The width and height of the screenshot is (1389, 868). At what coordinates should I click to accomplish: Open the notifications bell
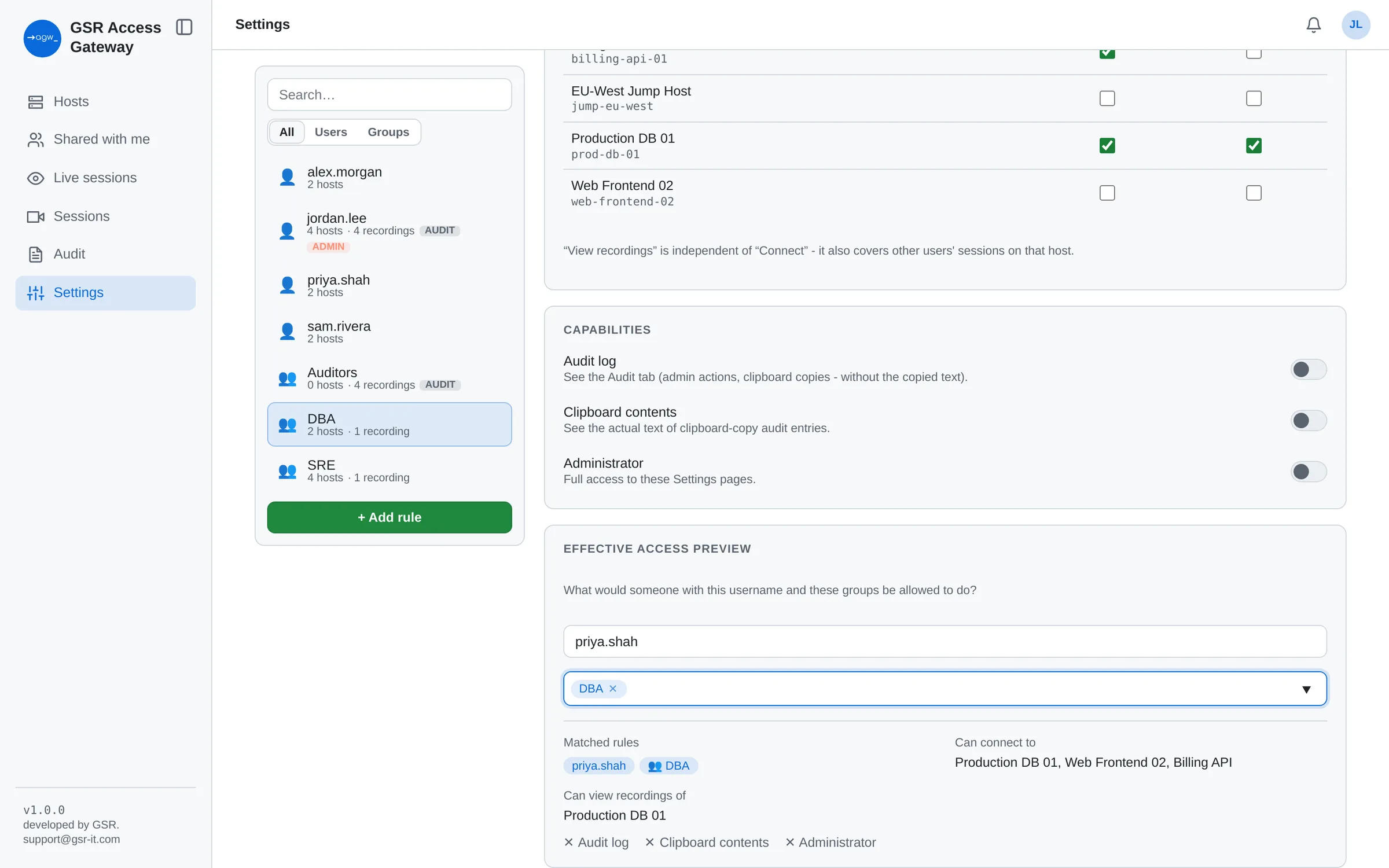[x=1313, y=25]
